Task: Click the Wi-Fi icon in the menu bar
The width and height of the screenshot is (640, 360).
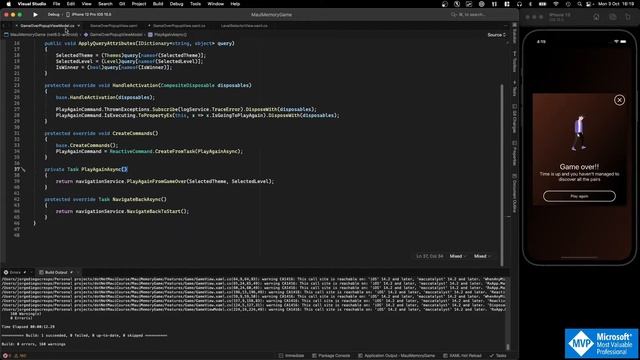Action: click(x=556, y=4)
